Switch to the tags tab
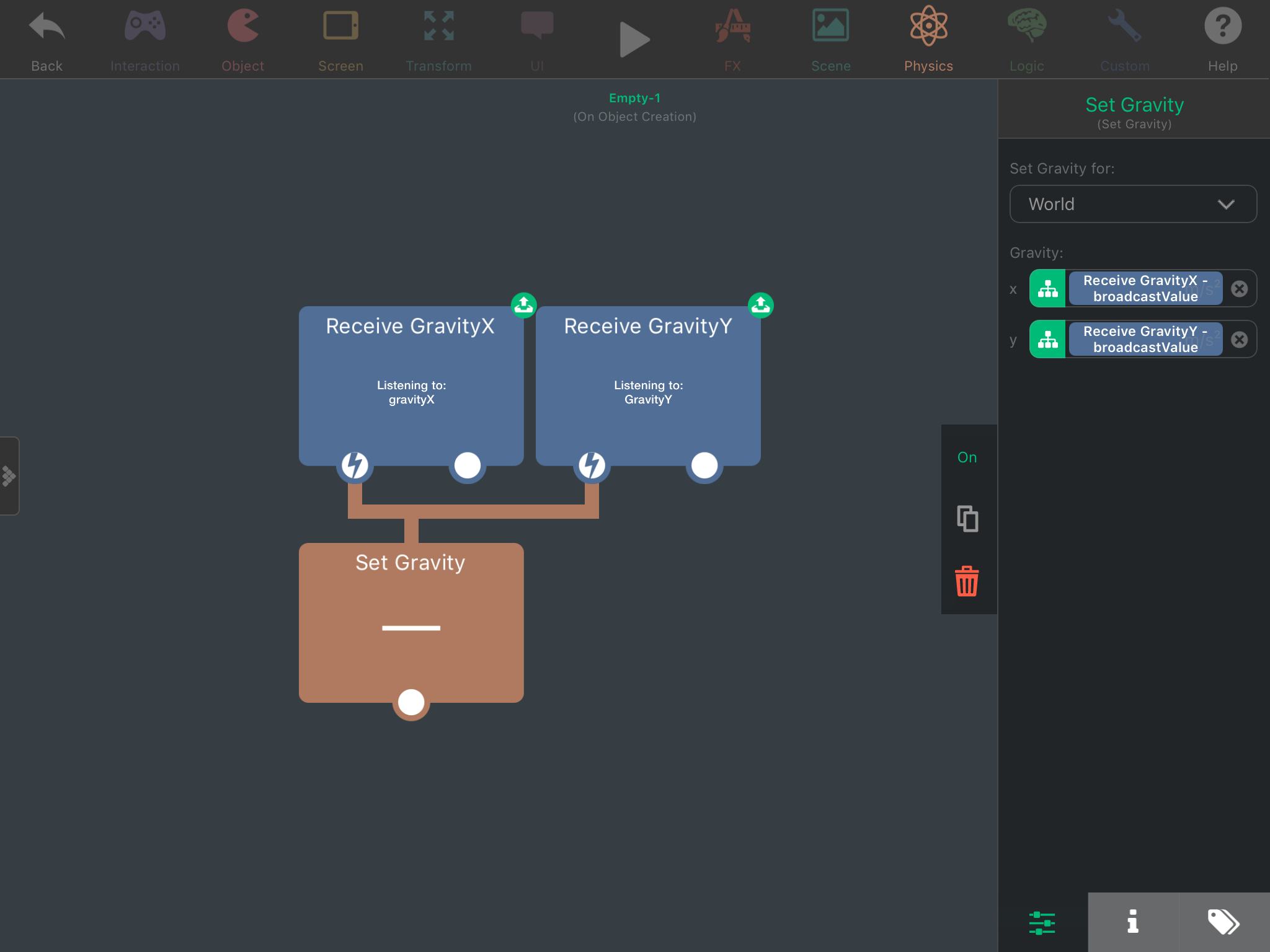Image resolution: width=1270 pixels, height=952 pixels. pyautogui.click(x=1223, y=922)
